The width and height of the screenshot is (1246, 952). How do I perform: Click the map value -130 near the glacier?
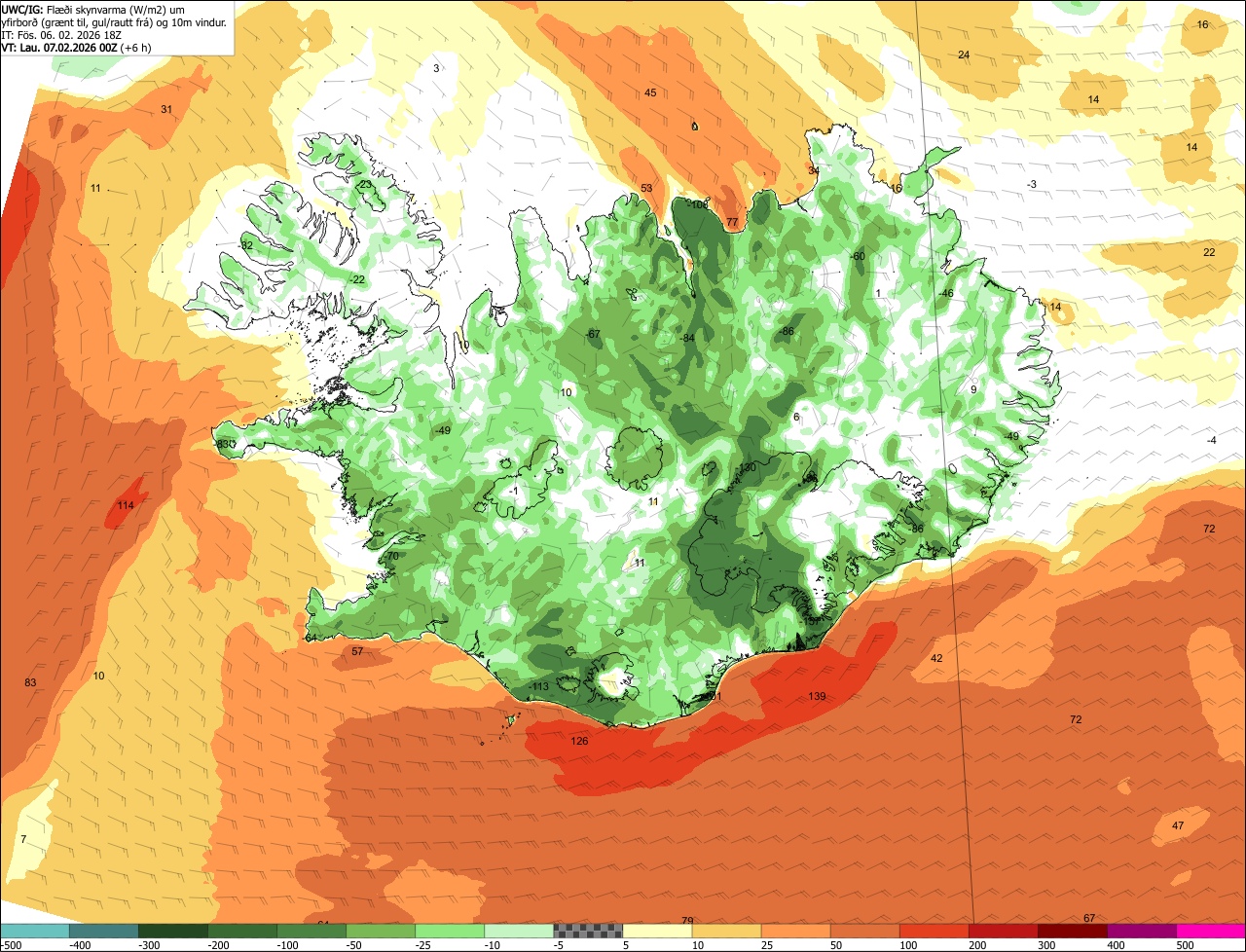[x=747, y=468]
